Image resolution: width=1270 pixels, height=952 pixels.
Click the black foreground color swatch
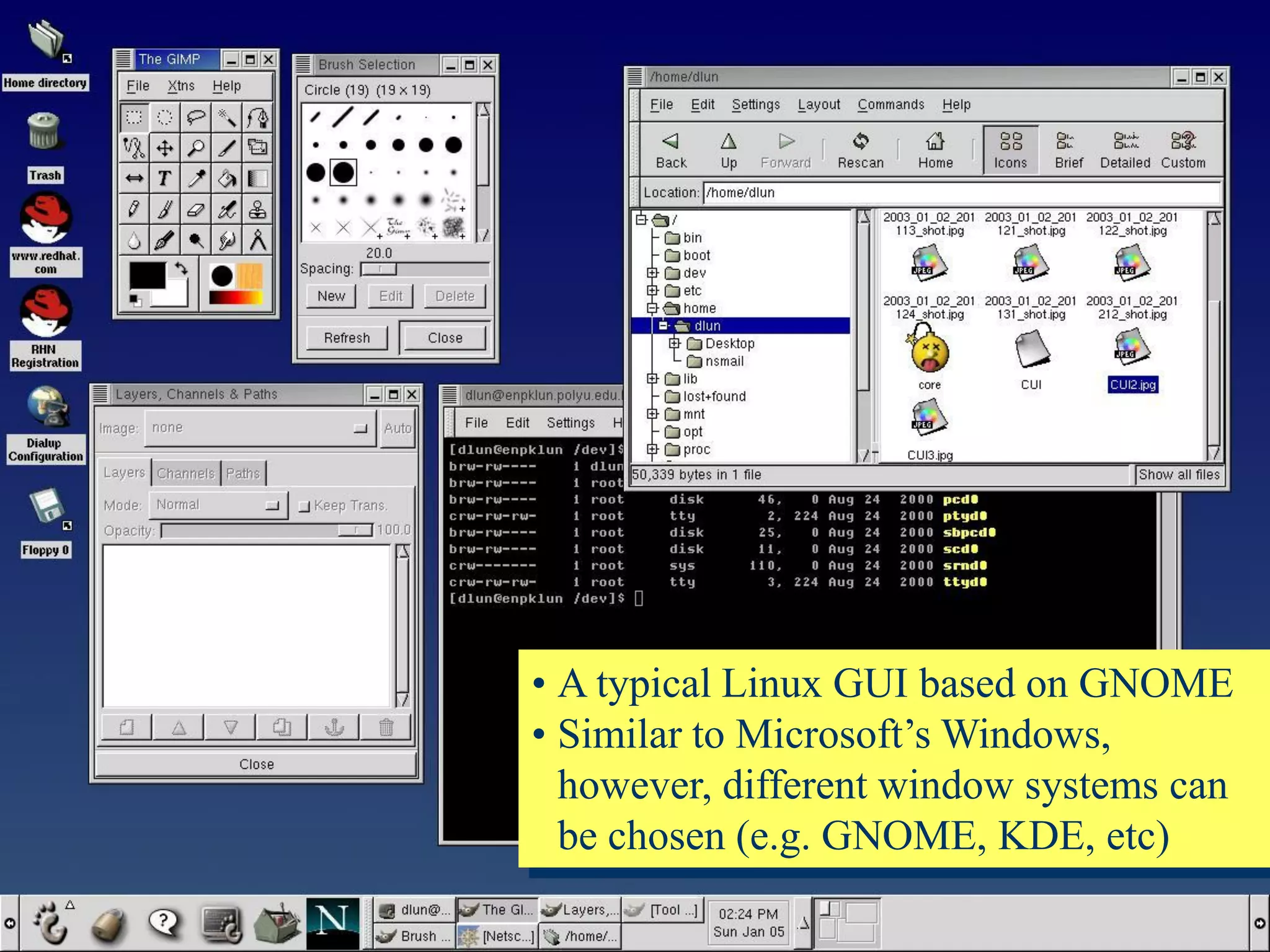(x=147, y=275)
